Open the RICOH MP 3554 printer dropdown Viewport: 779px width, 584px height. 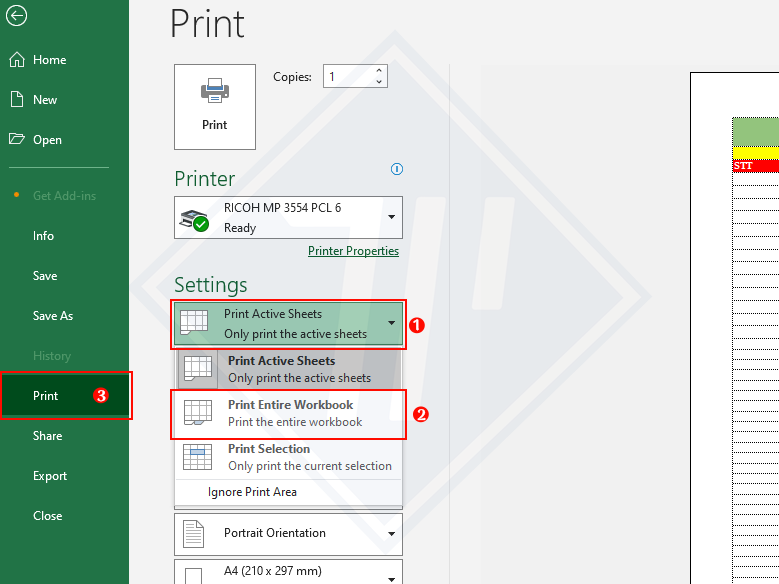click(x=288, y=218)
